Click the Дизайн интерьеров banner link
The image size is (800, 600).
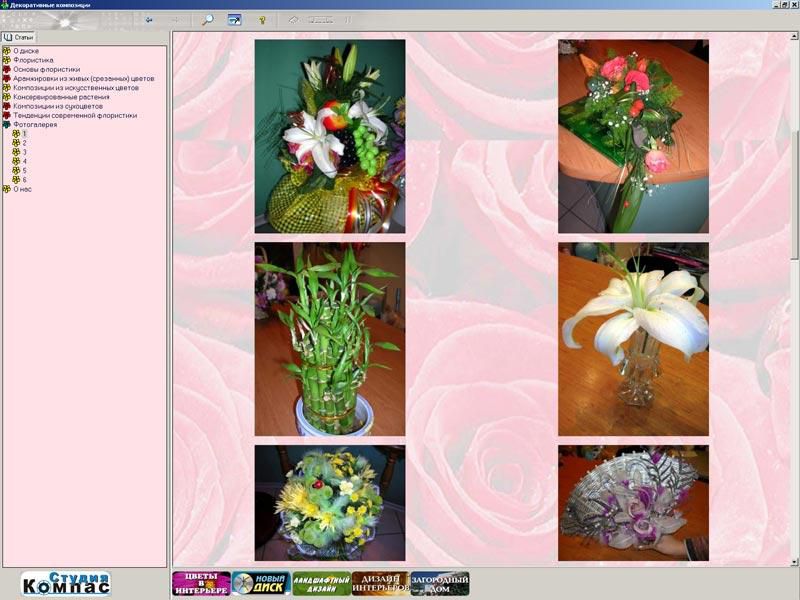(380, 583)
